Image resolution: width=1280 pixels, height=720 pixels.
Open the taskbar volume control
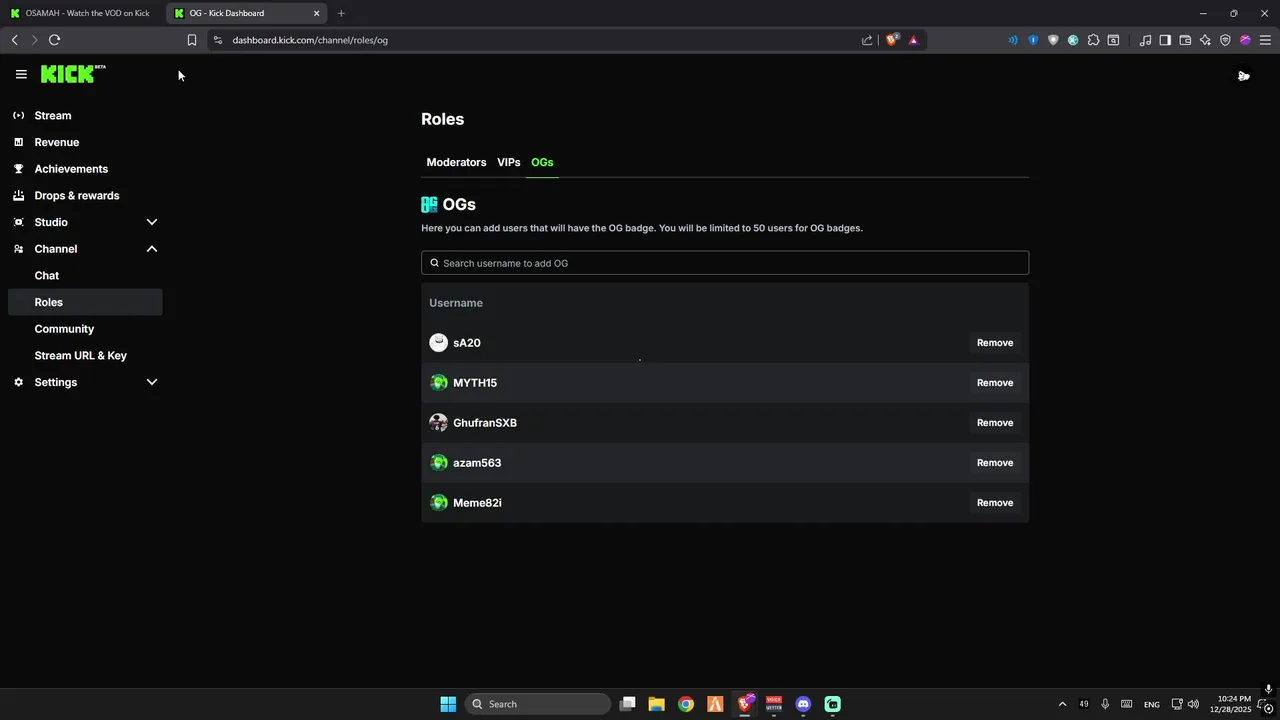(x=1193, y=704)
